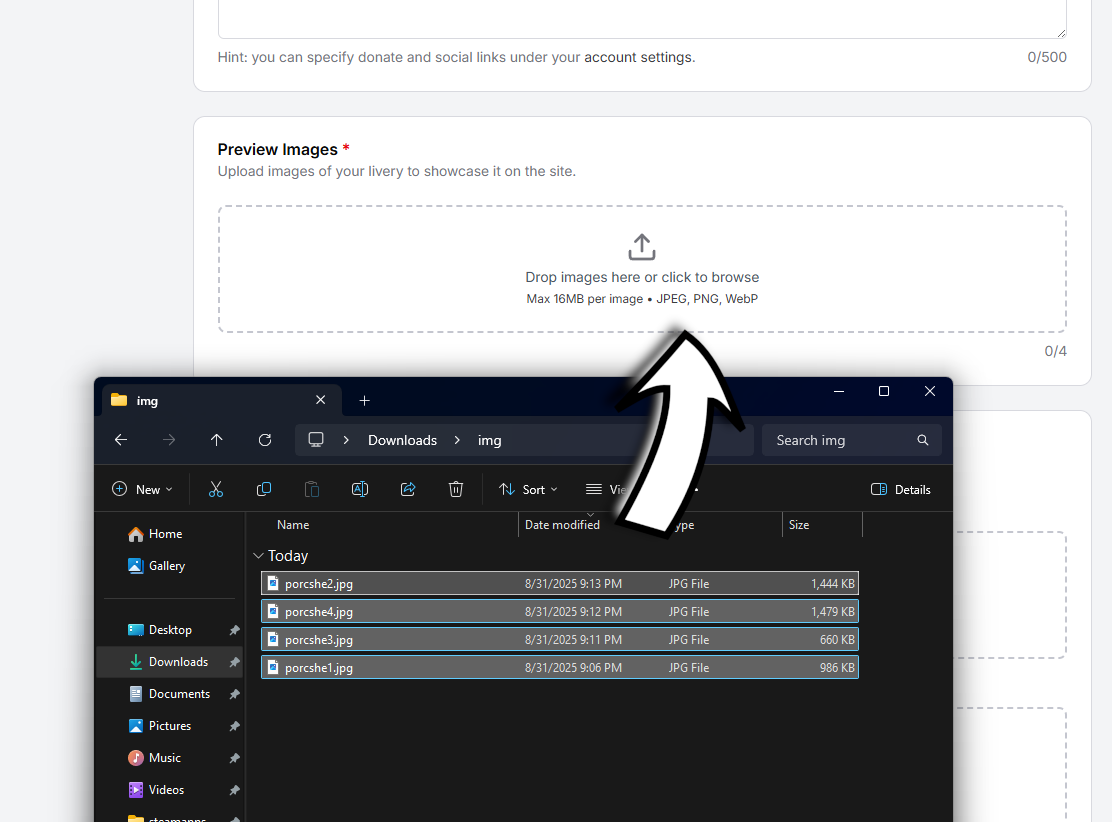Click the This PC monitor icon in address bar
The width and height of the screenshot is (1112, 822).
(x=316, y=440)
